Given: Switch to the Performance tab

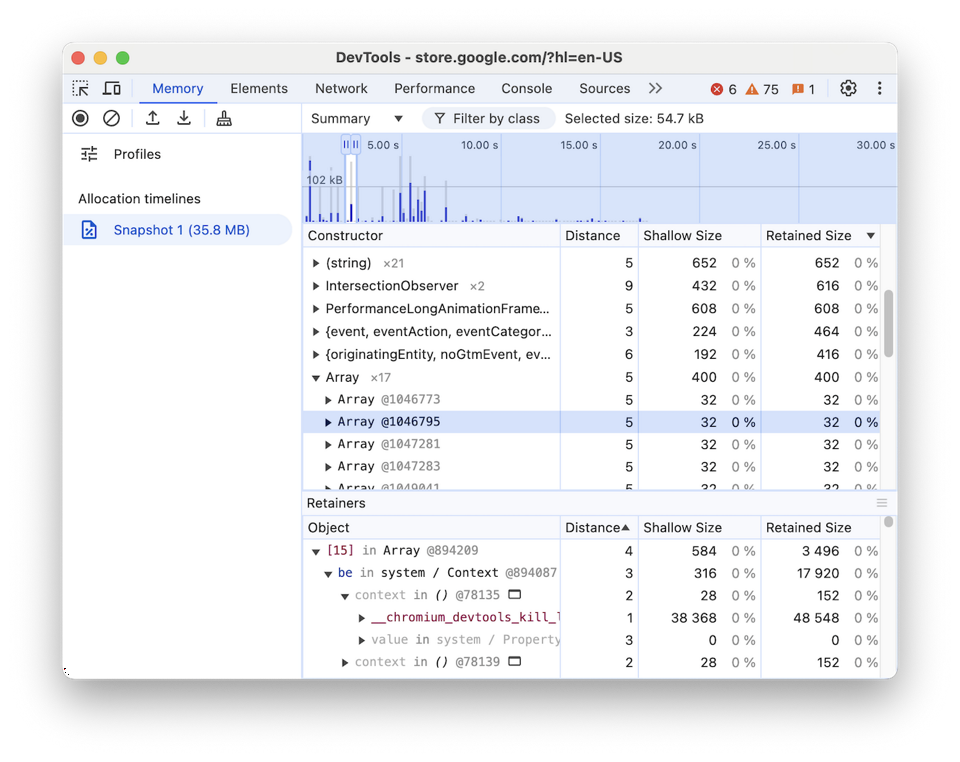Looking at the screenshot, I should (x=435, y=88).
